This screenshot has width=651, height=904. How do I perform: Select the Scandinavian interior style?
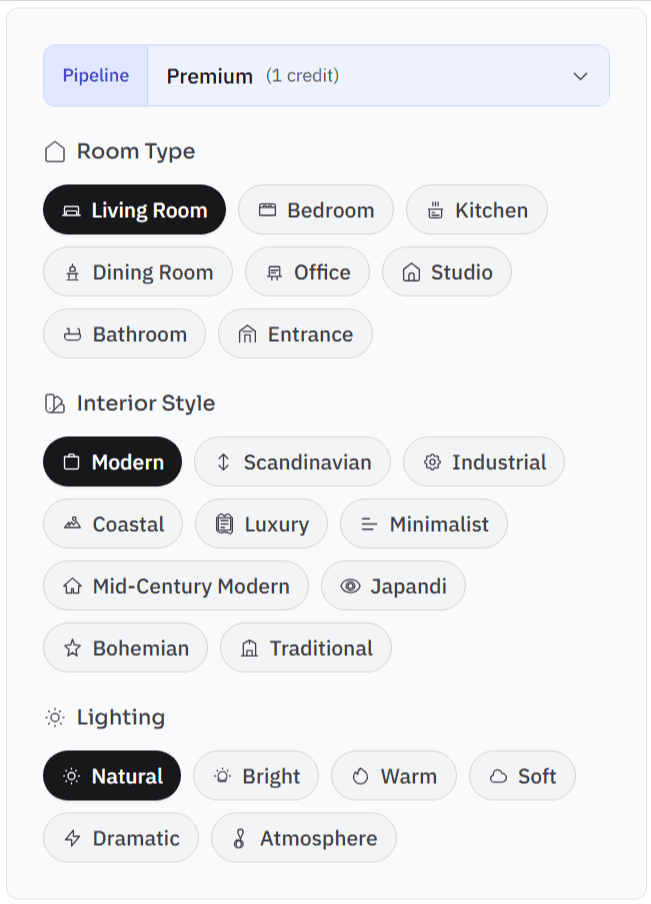(x=293, y=462)
